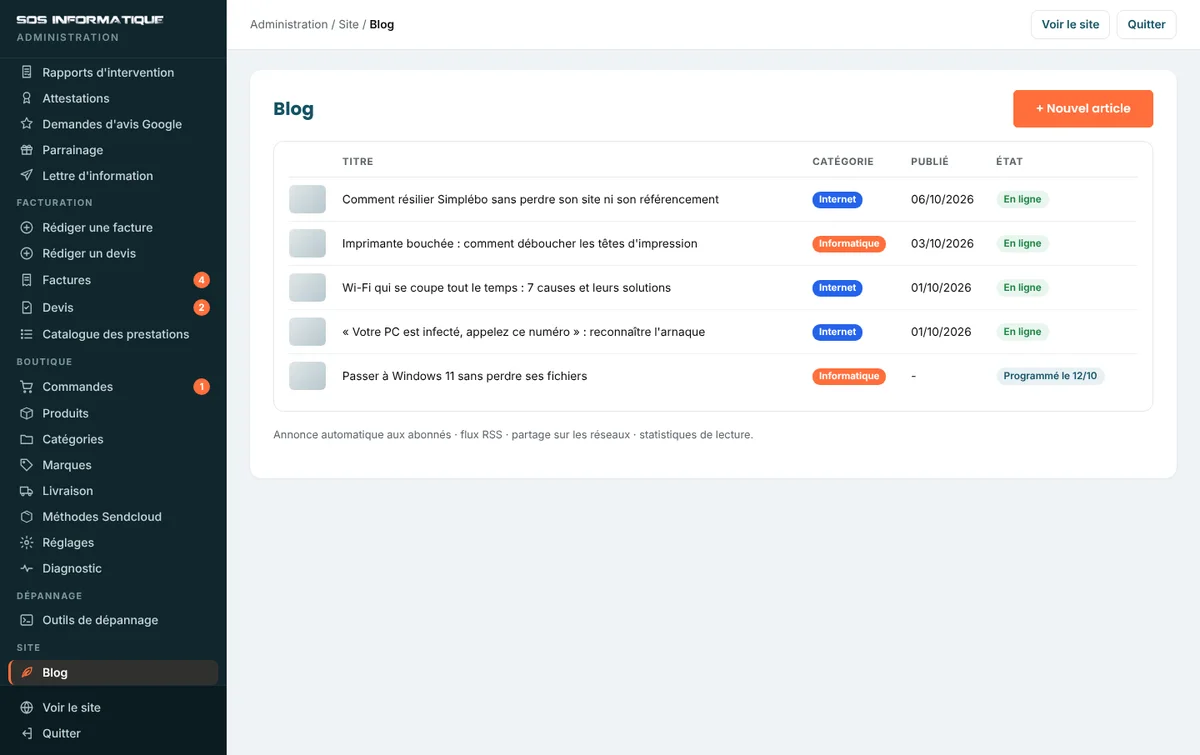Click the Attestations badge icon
Screen dimensions: 1200x755
27,98
